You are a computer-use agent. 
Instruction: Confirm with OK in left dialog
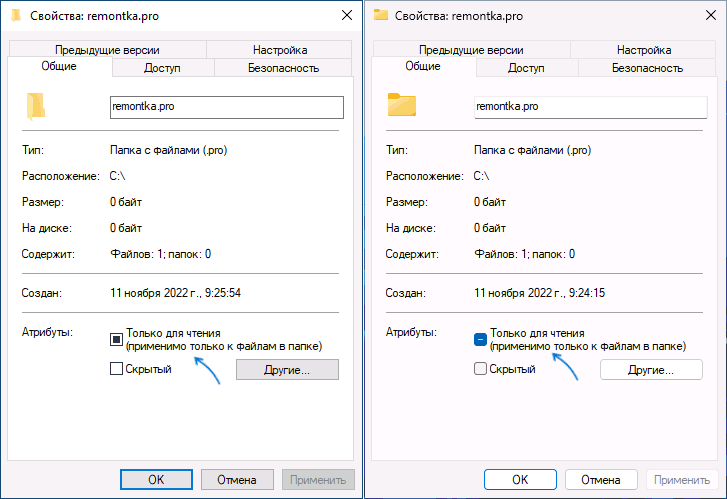(x=156, y=480)
